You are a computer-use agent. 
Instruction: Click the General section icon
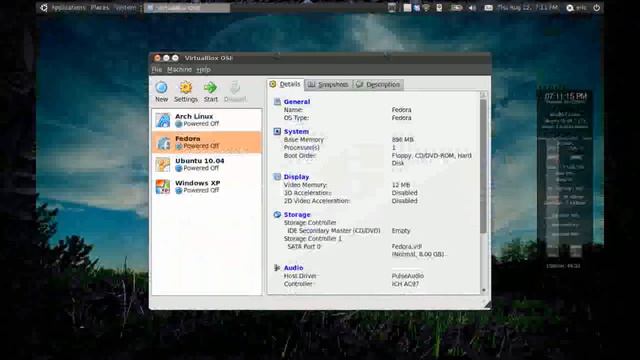277,102
